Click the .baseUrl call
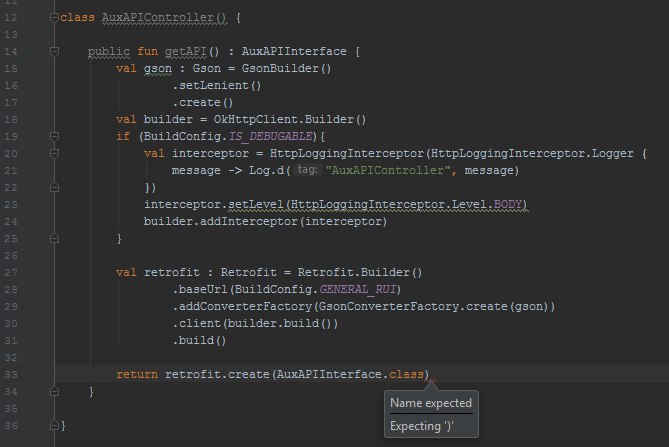669x447 pixels. [x=200, y=290]
